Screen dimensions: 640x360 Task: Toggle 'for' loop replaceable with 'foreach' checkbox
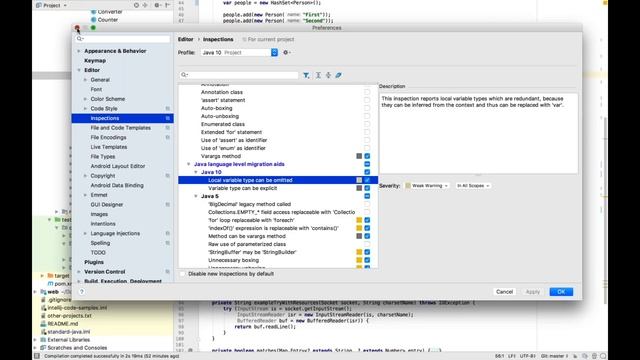367,220
